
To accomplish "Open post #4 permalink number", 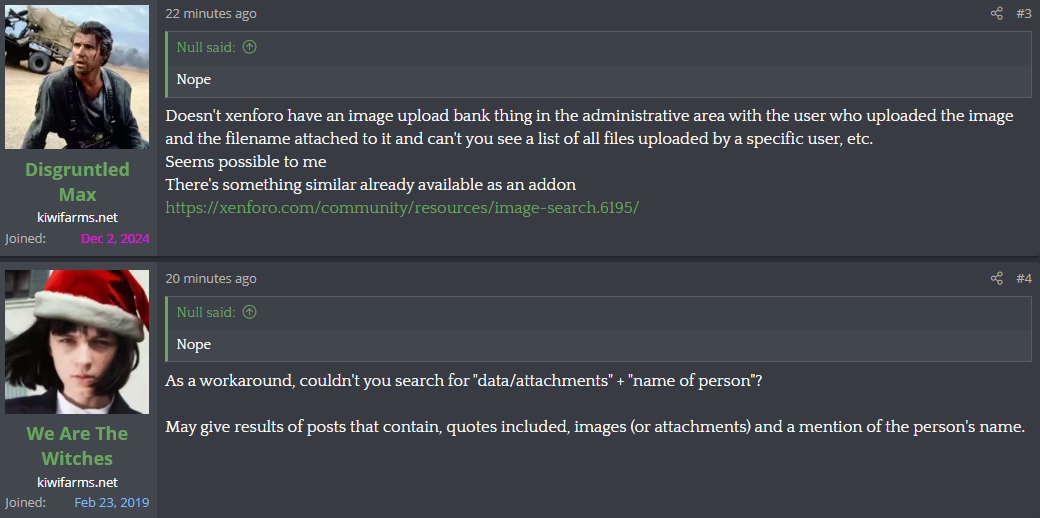I will point(1023,279).
